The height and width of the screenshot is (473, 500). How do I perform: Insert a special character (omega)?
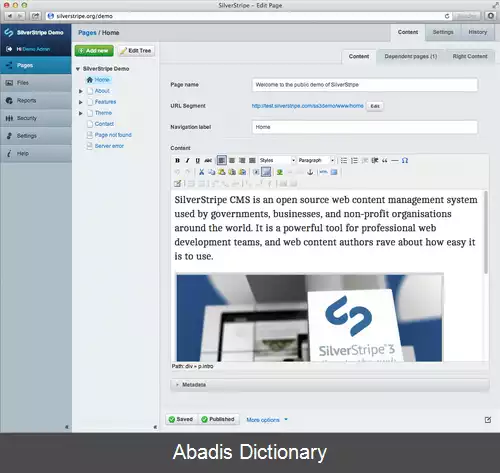click(405, 160)
